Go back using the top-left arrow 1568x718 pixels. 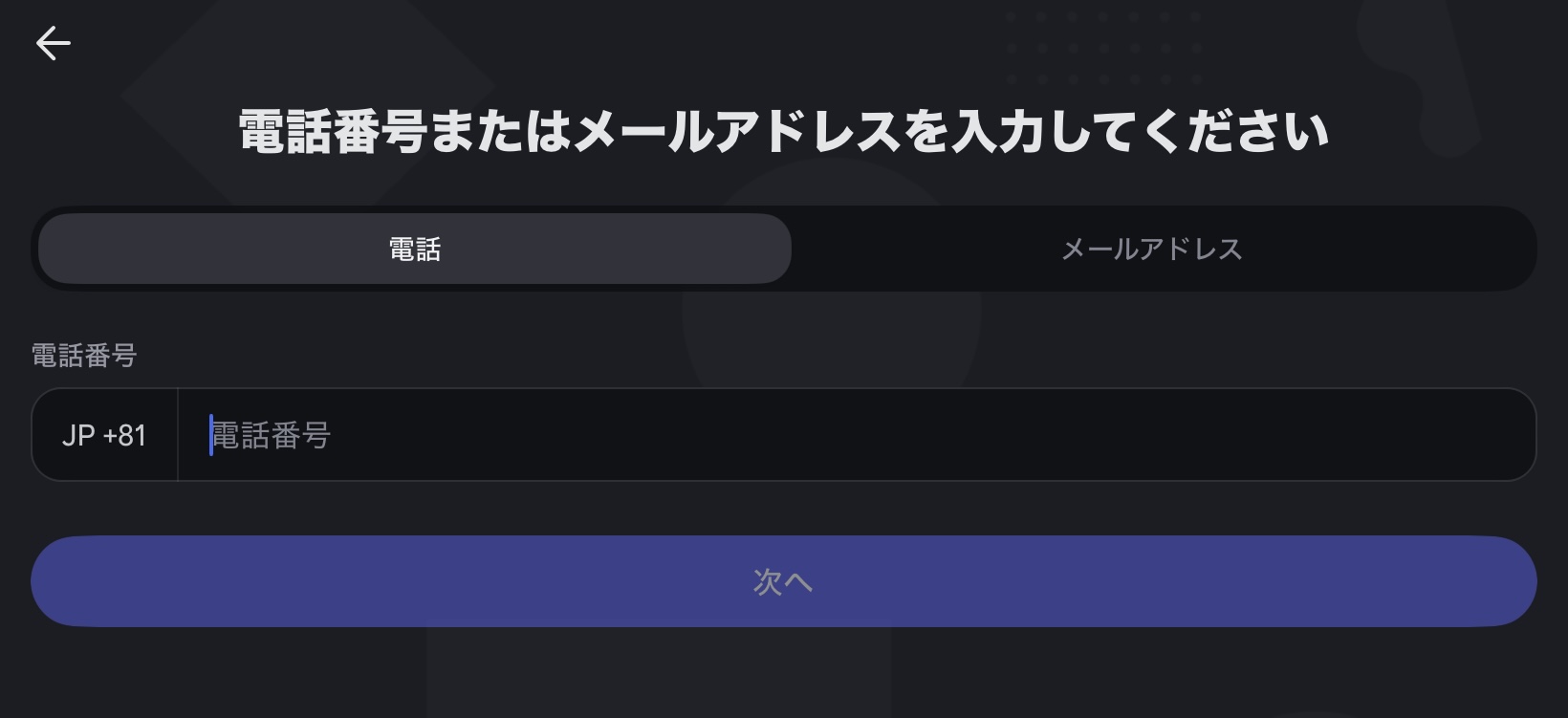54,43
